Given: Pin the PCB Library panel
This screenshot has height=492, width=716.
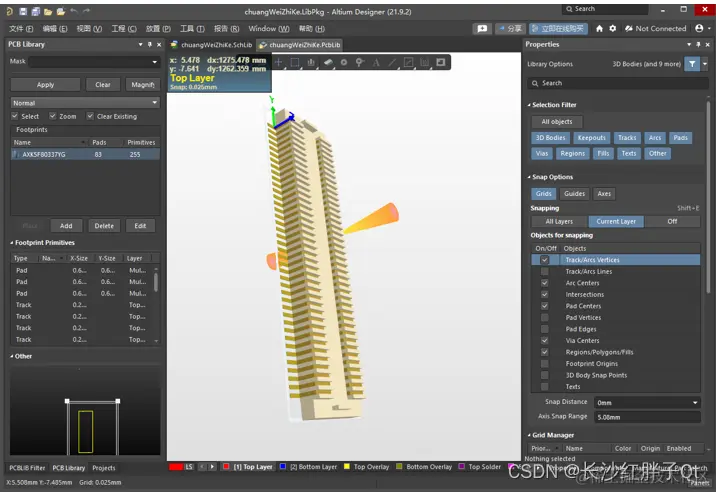Looking at the screenshot, I should [150, 44].
